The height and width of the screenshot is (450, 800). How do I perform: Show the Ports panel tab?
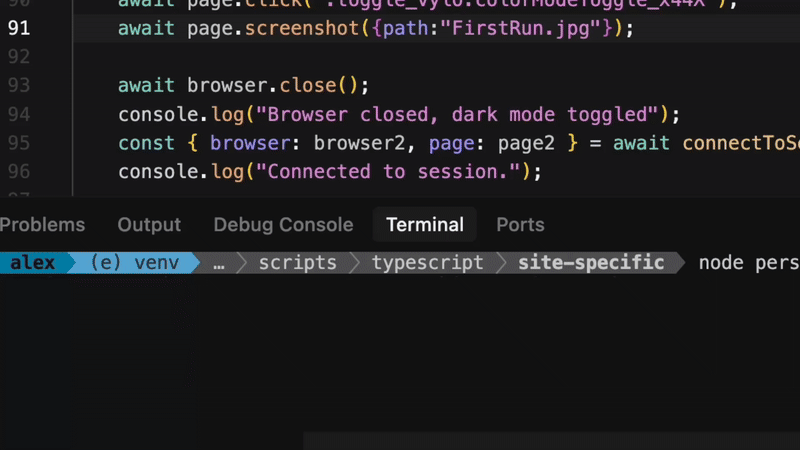coord(520,225)
